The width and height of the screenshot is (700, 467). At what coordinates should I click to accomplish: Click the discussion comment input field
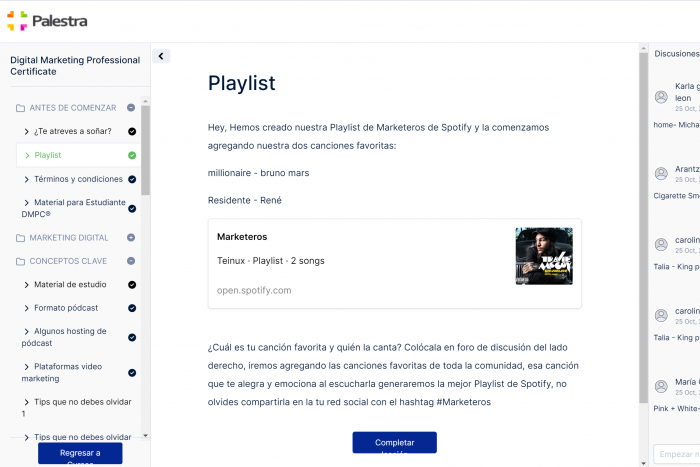pos(677,454)
